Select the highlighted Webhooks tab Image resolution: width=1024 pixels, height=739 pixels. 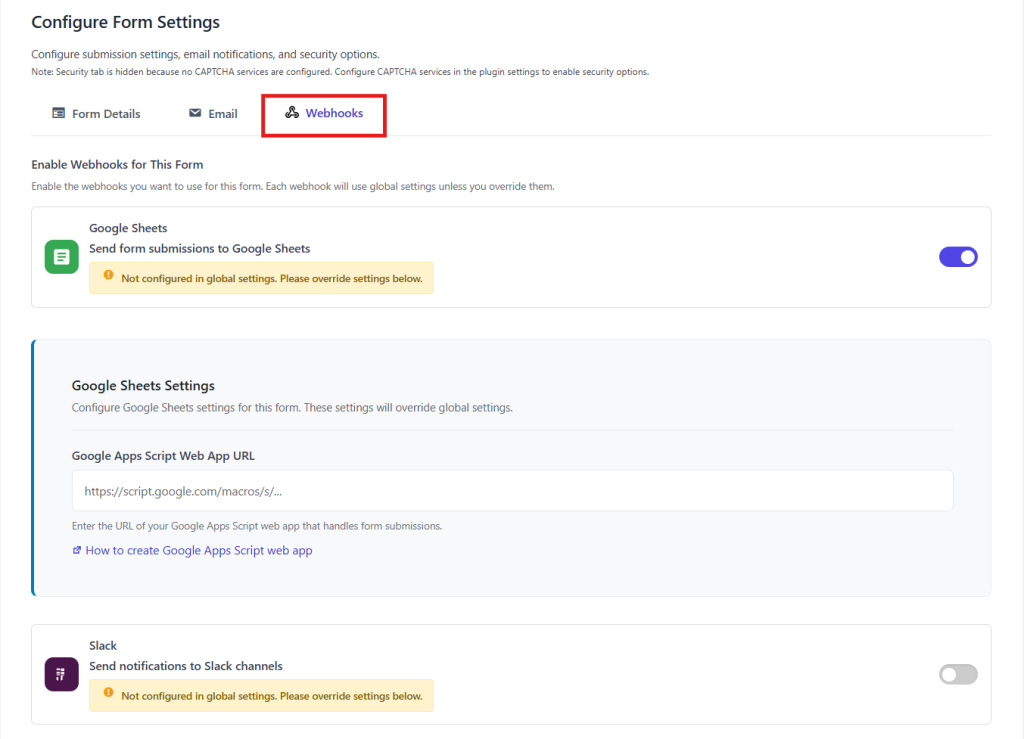324,113
